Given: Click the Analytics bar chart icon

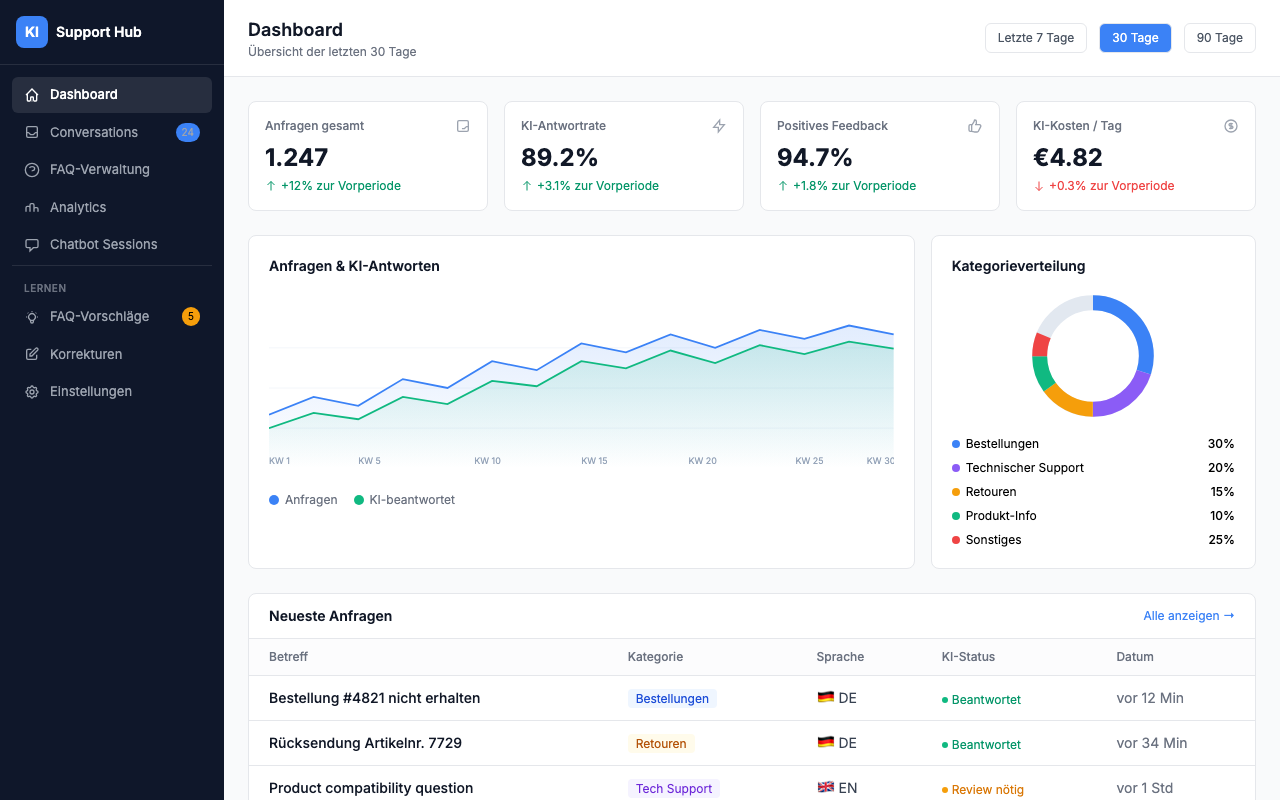Looking at the screenshot, I should click(32, 207).
